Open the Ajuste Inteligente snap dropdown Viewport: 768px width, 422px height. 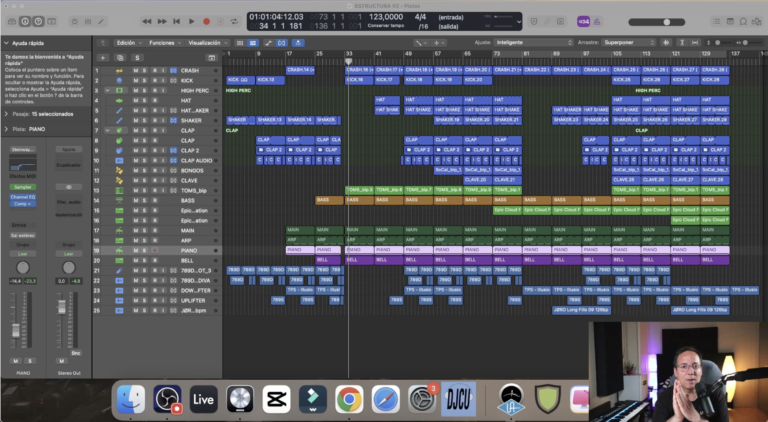pos(533,43)
